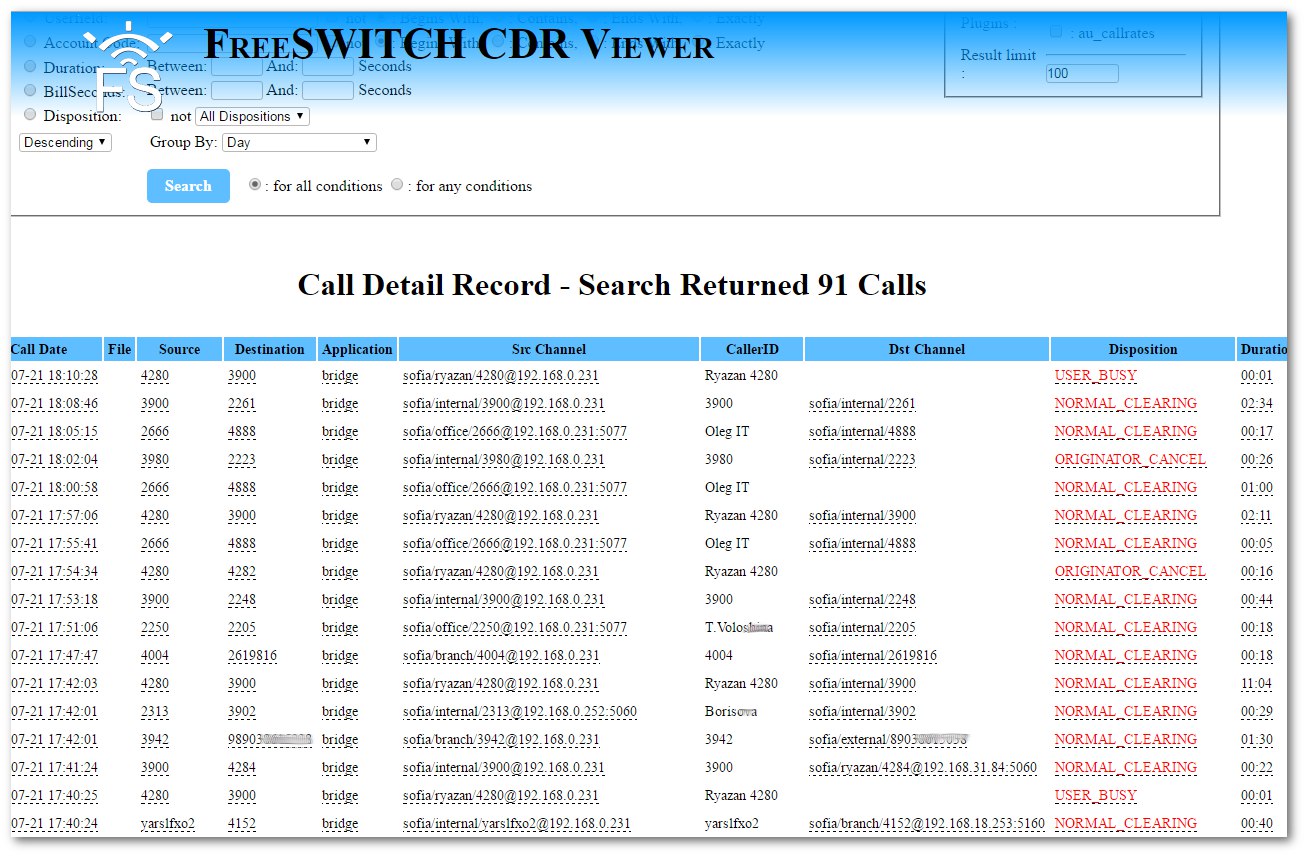Select the Disposition search radio button

coord(30,115)
